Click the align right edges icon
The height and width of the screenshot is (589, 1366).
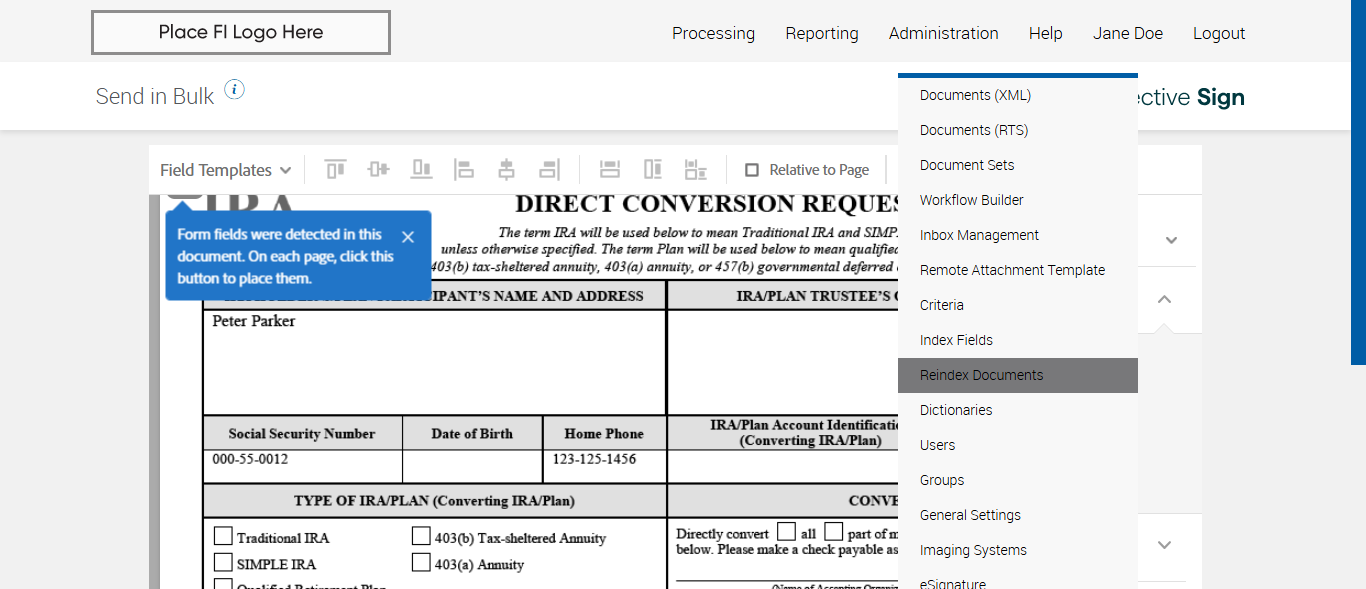549,170
